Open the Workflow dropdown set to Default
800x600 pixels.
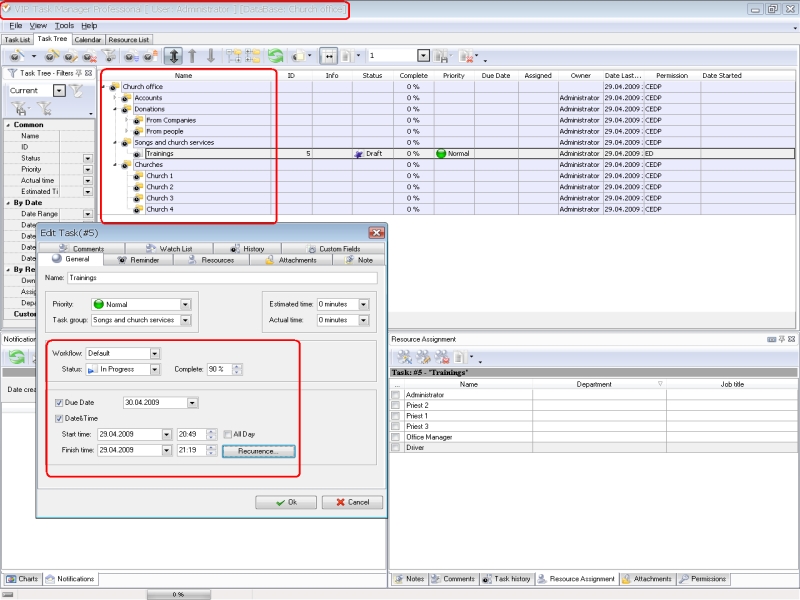155,353
